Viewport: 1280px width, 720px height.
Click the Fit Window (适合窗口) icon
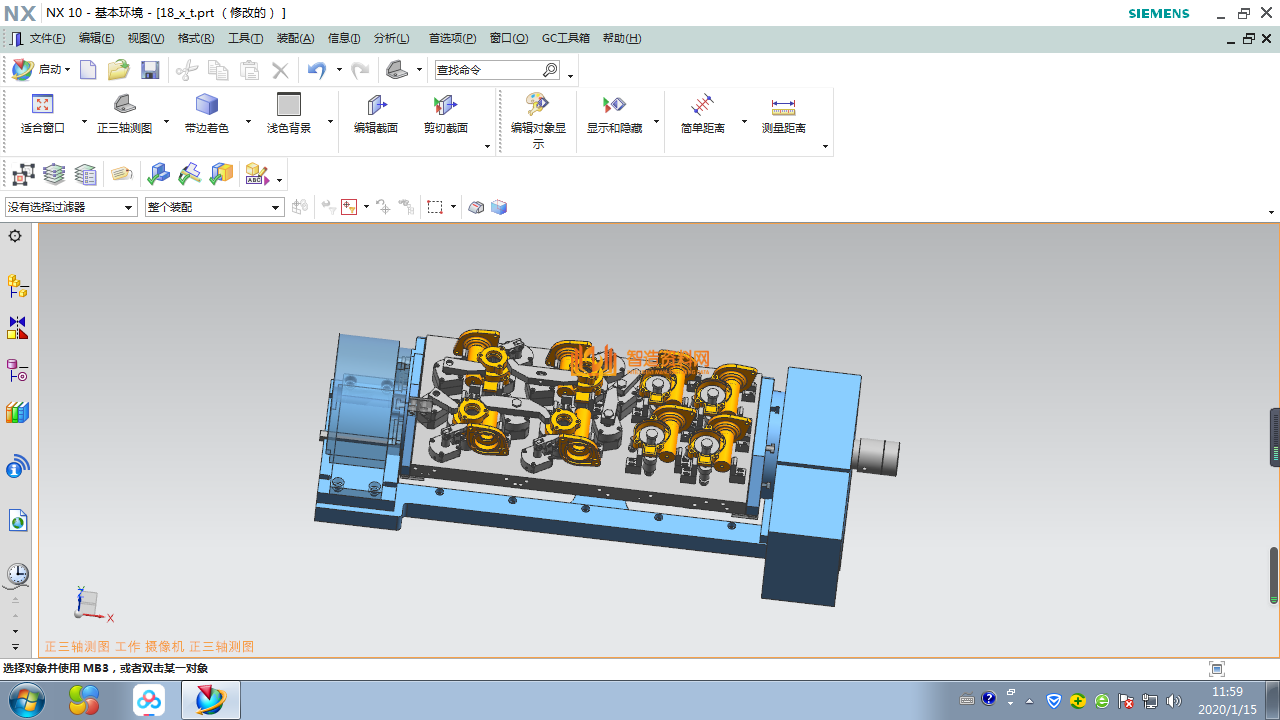click(x=42, y=105)
